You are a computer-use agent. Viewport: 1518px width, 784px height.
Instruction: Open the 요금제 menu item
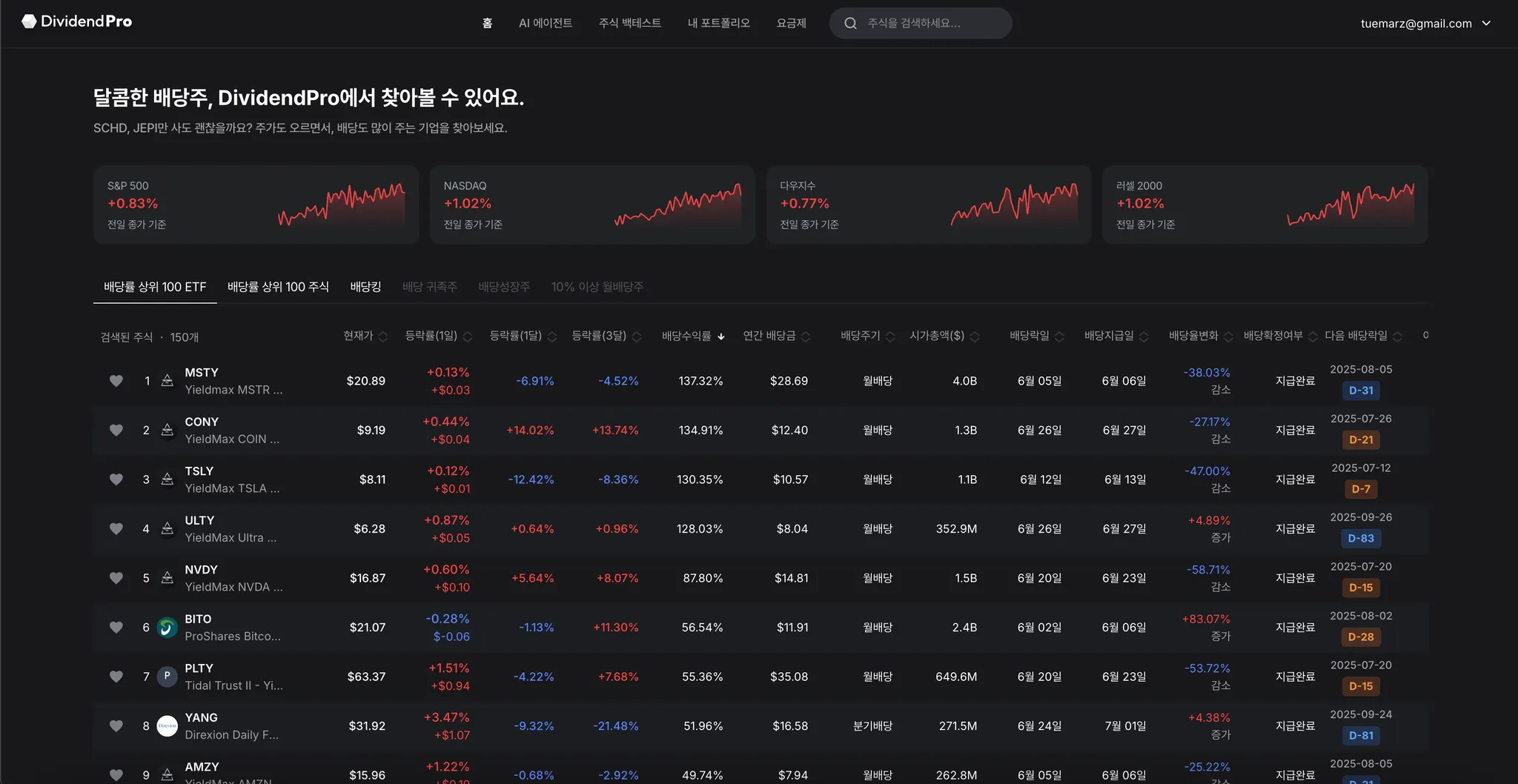(792, 24)
